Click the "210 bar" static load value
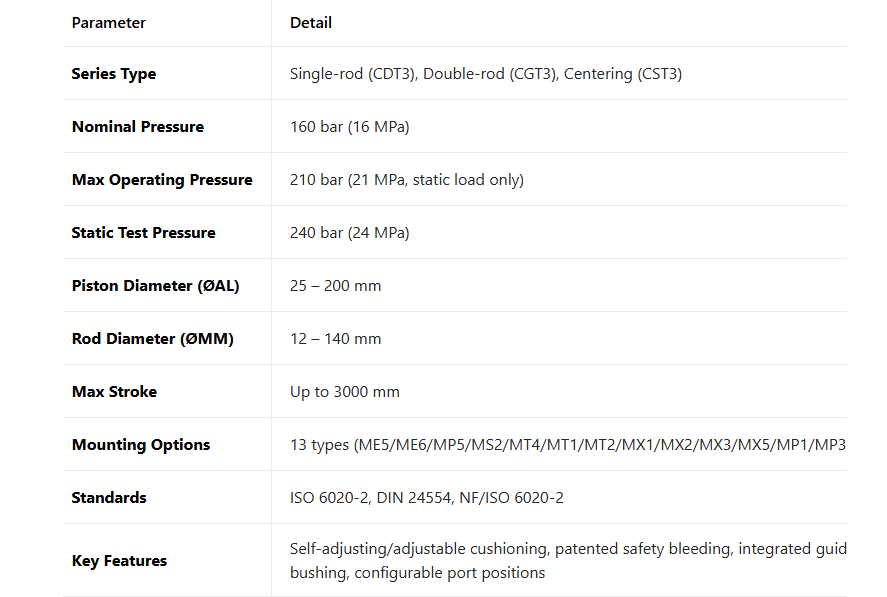 (406, 180)
